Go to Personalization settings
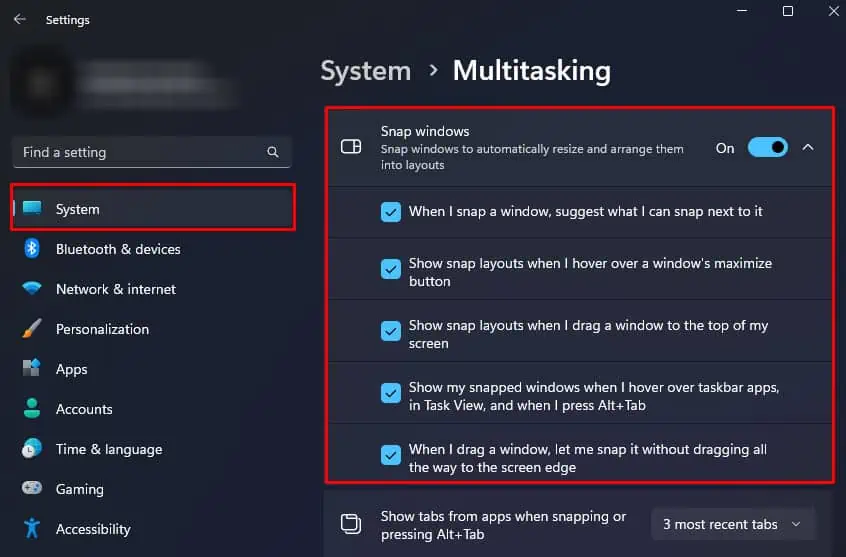This screenshot has height=557, width=846. tap(102, 329)
